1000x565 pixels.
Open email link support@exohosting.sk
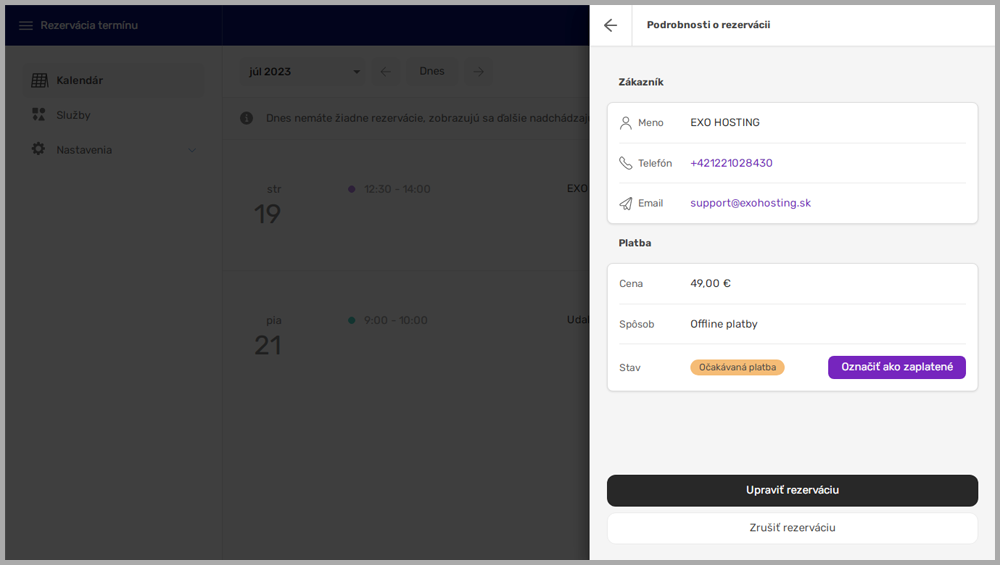point(750,203)
